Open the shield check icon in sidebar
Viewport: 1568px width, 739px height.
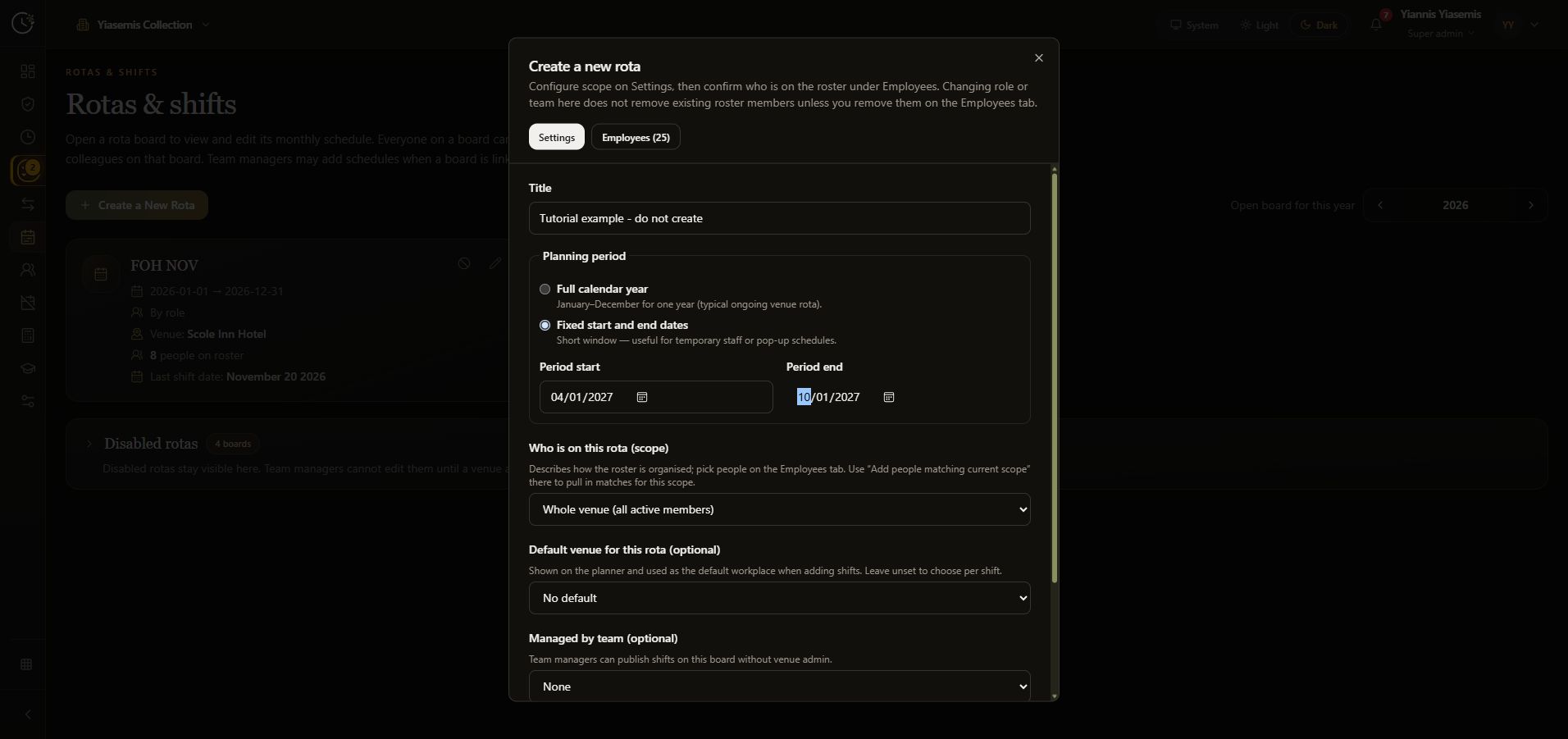(x=28, y=104)
